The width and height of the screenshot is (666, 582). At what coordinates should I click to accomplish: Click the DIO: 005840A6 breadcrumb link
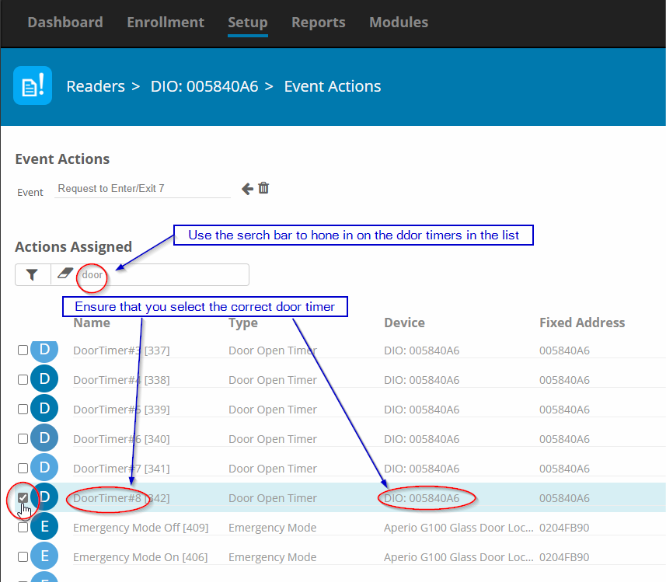204,87
